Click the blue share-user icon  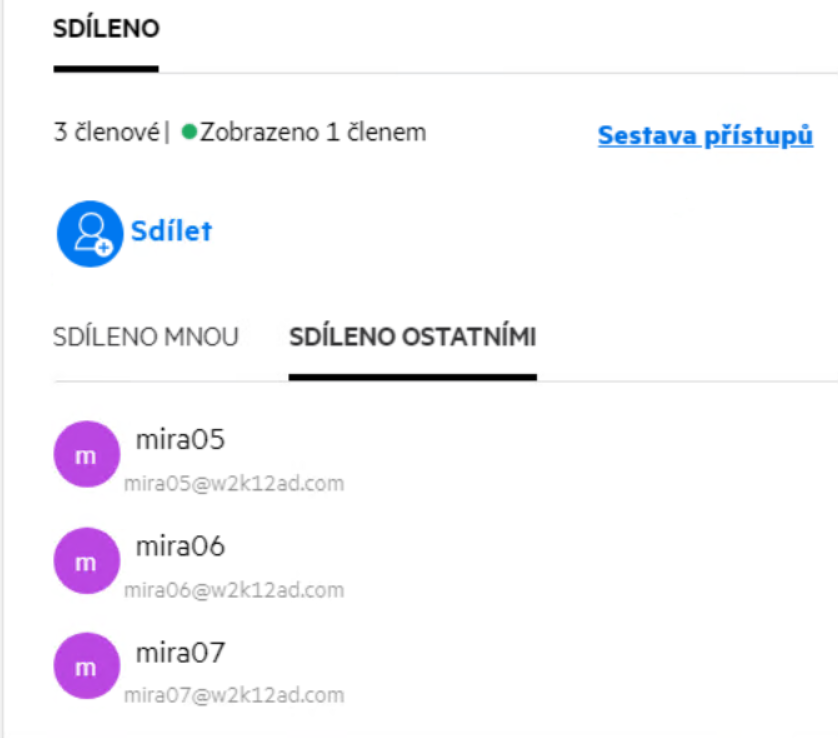89,234
